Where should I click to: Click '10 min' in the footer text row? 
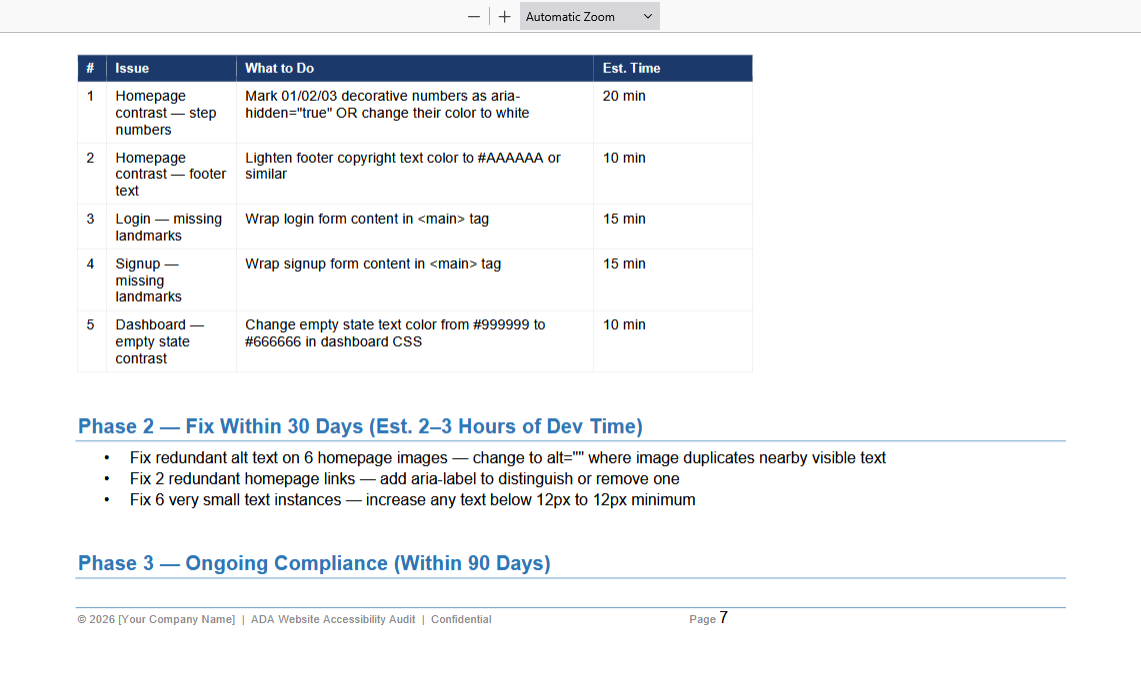(x=624, y=158)
